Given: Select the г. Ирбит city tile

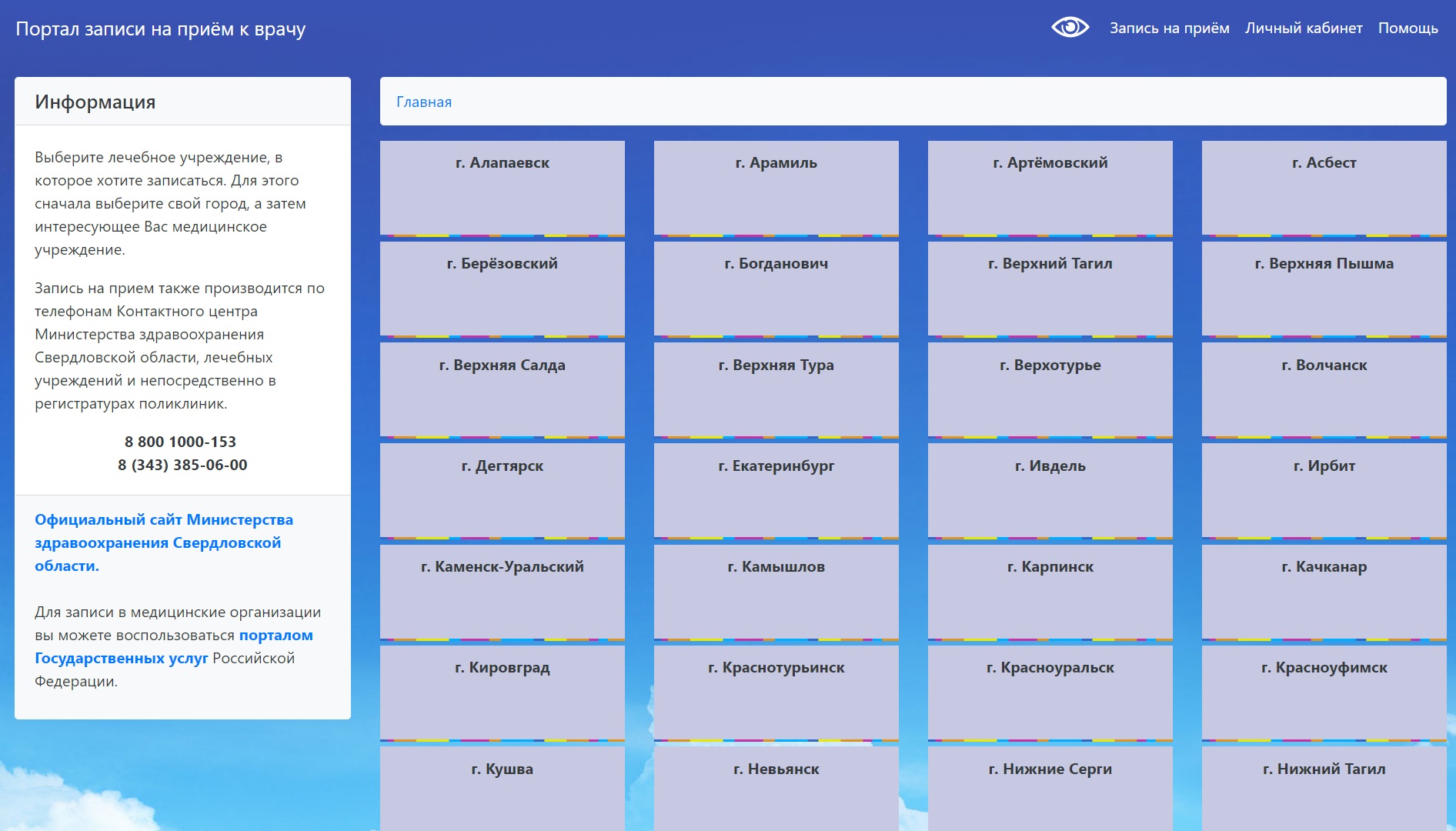Looking at the screenshot, I should click(x=1324, y=489).
